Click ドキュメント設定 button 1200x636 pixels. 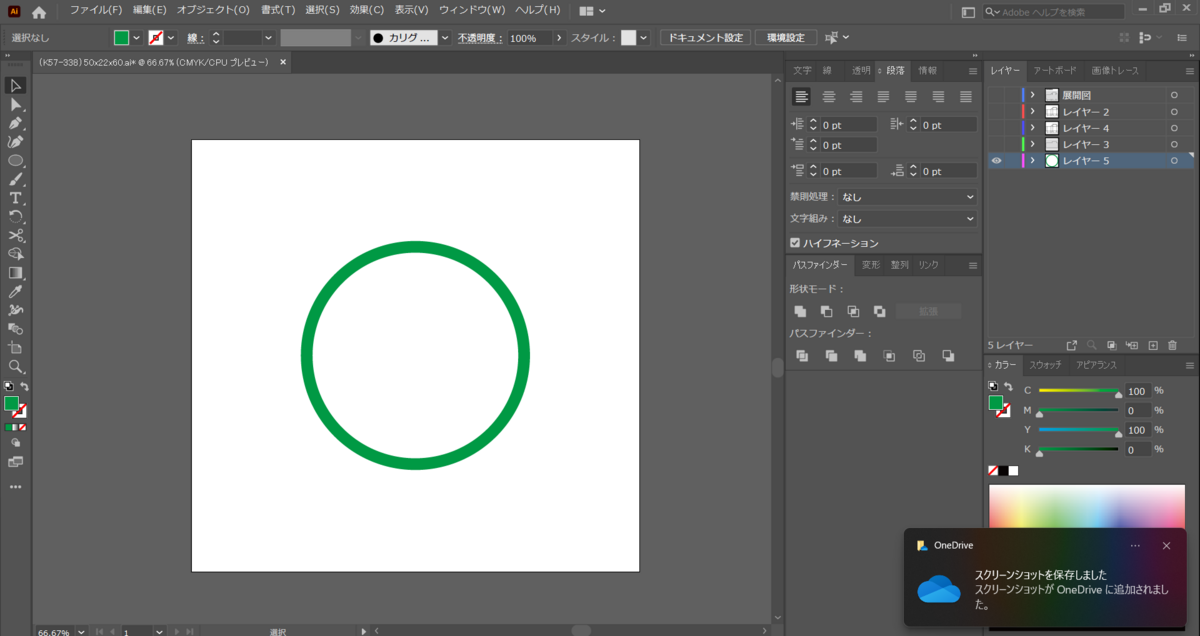click(705, 38)
